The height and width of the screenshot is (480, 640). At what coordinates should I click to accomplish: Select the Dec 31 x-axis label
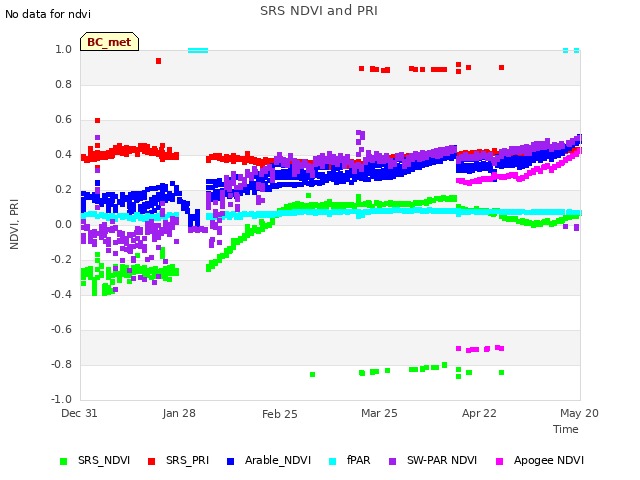click(x=79, y=413)
